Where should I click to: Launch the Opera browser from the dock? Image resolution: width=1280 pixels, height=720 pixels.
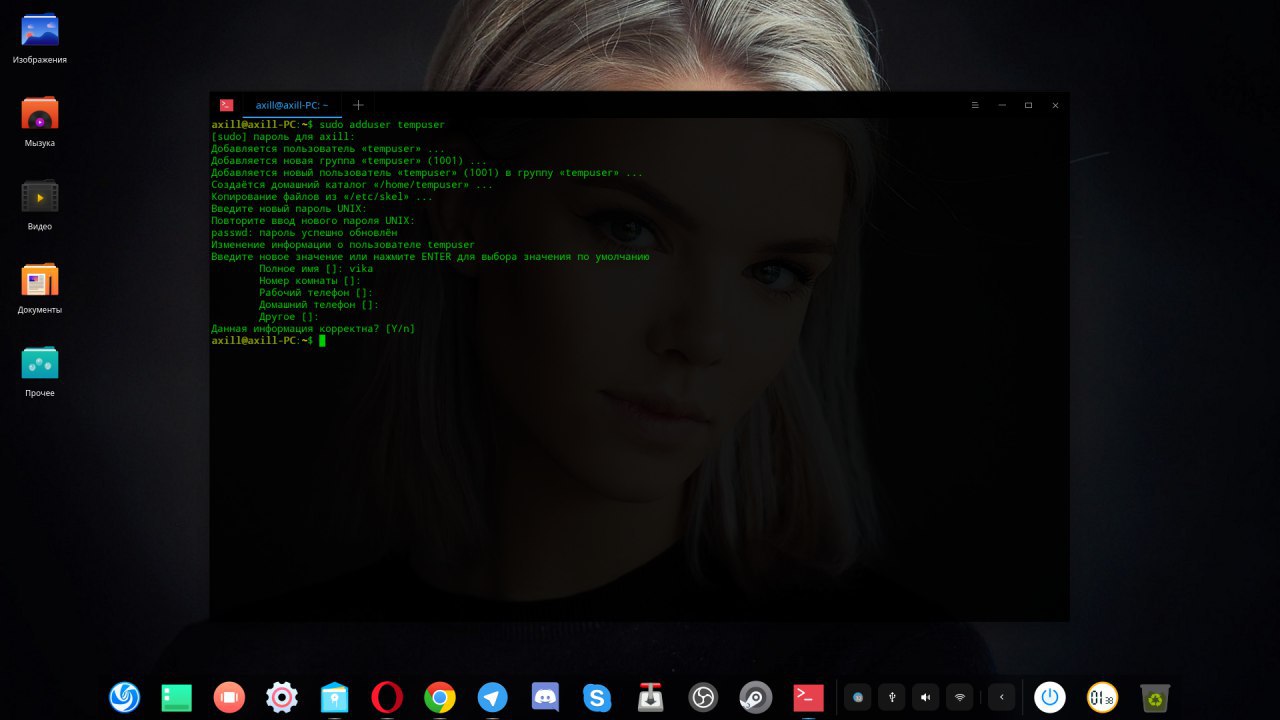click(x=387, y=697)
